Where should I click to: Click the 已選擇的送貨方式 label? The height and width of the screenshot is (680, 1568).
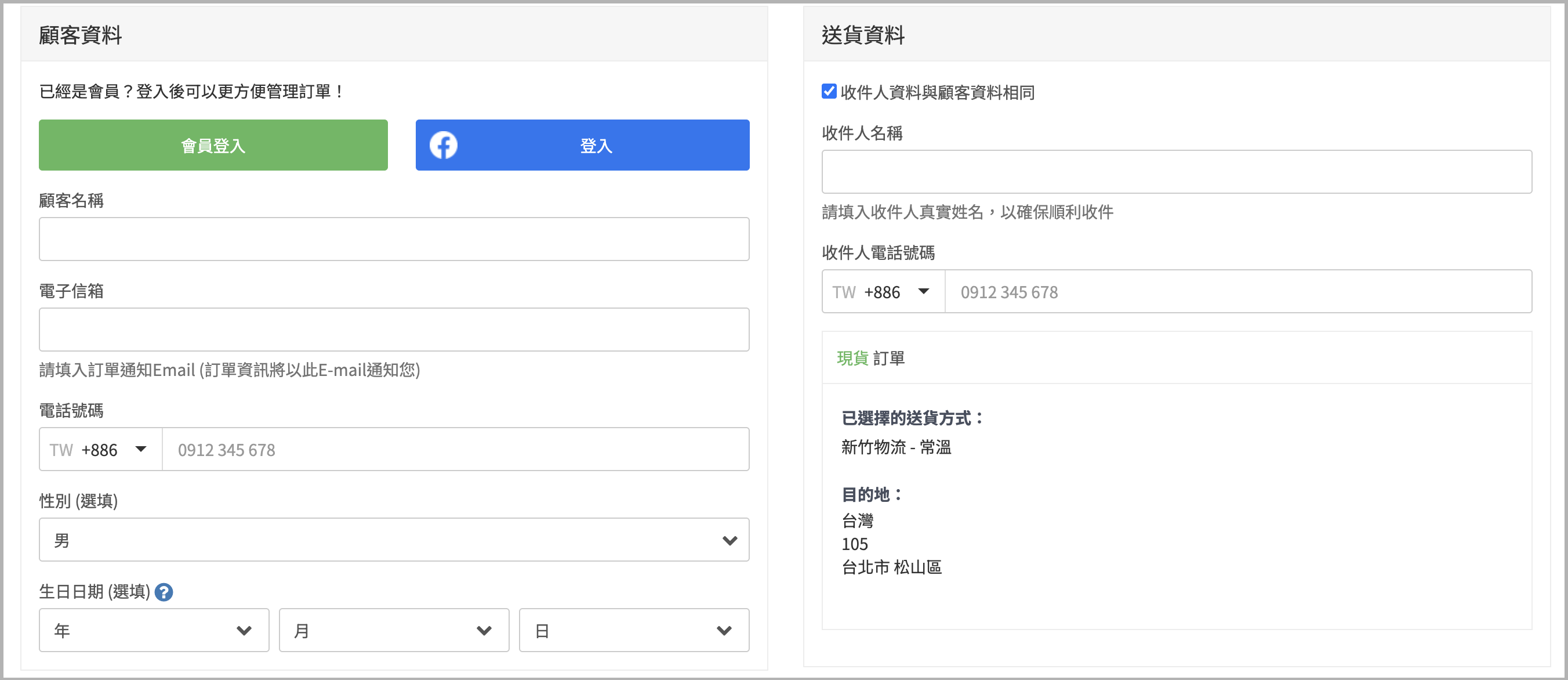coord(912,418)
